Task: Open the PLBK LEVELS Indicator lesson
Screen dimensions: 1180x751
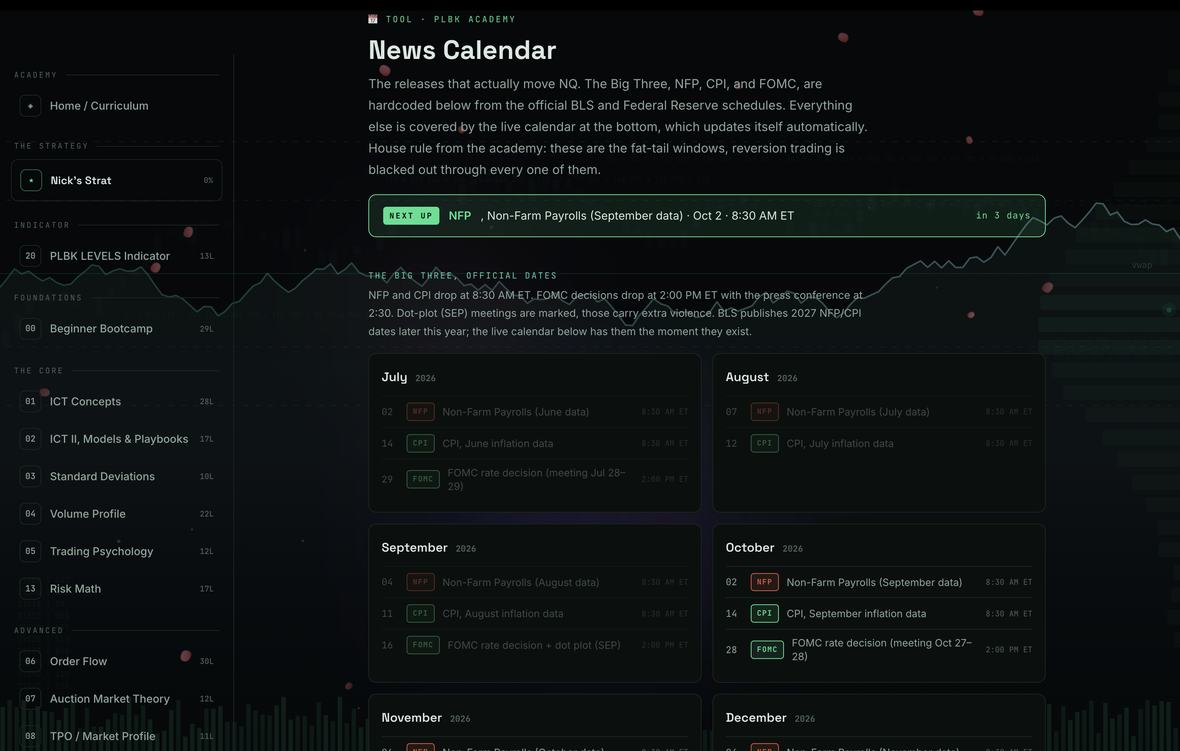Action: point(117,256)
